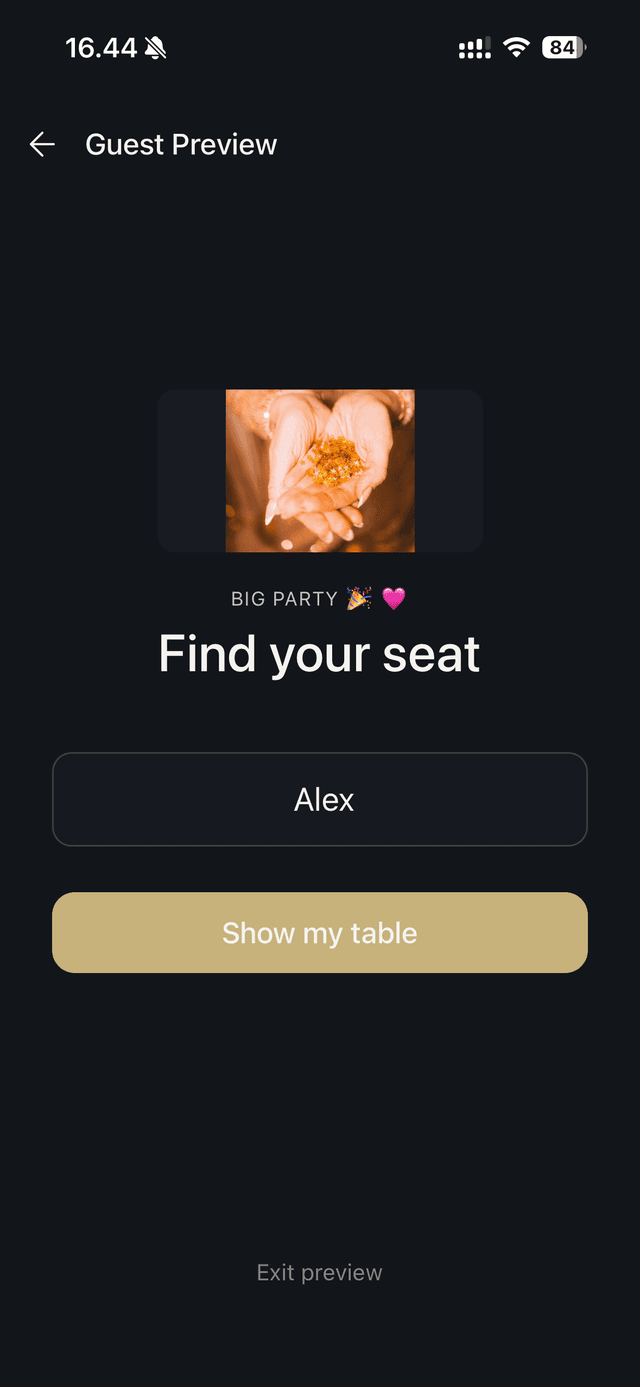Tap the back arrow to leave Guest Preview
This screenshot has width=640, height=1387.
pos(42,144)
